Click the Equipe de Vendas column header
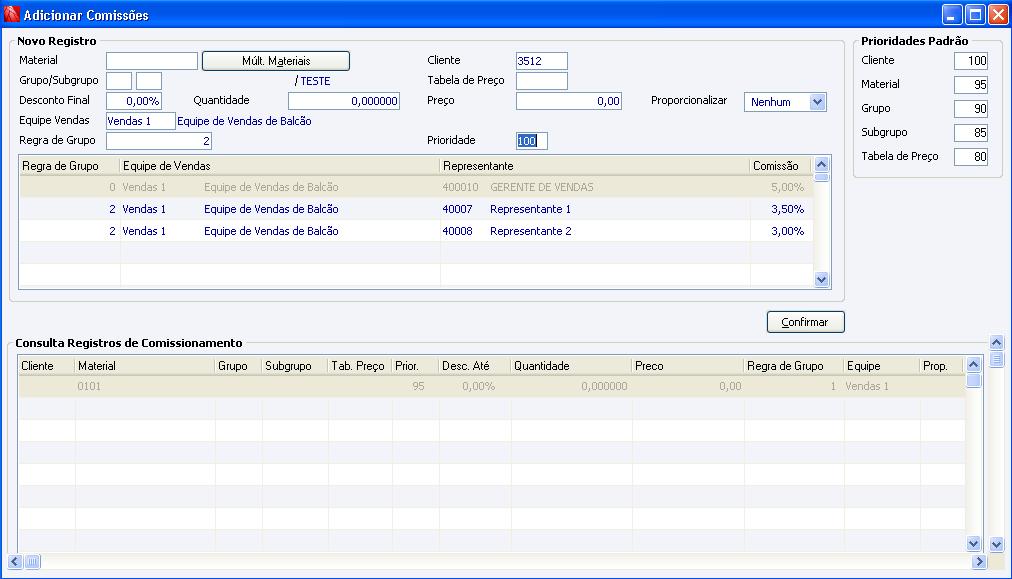 (x=280, y=166)
